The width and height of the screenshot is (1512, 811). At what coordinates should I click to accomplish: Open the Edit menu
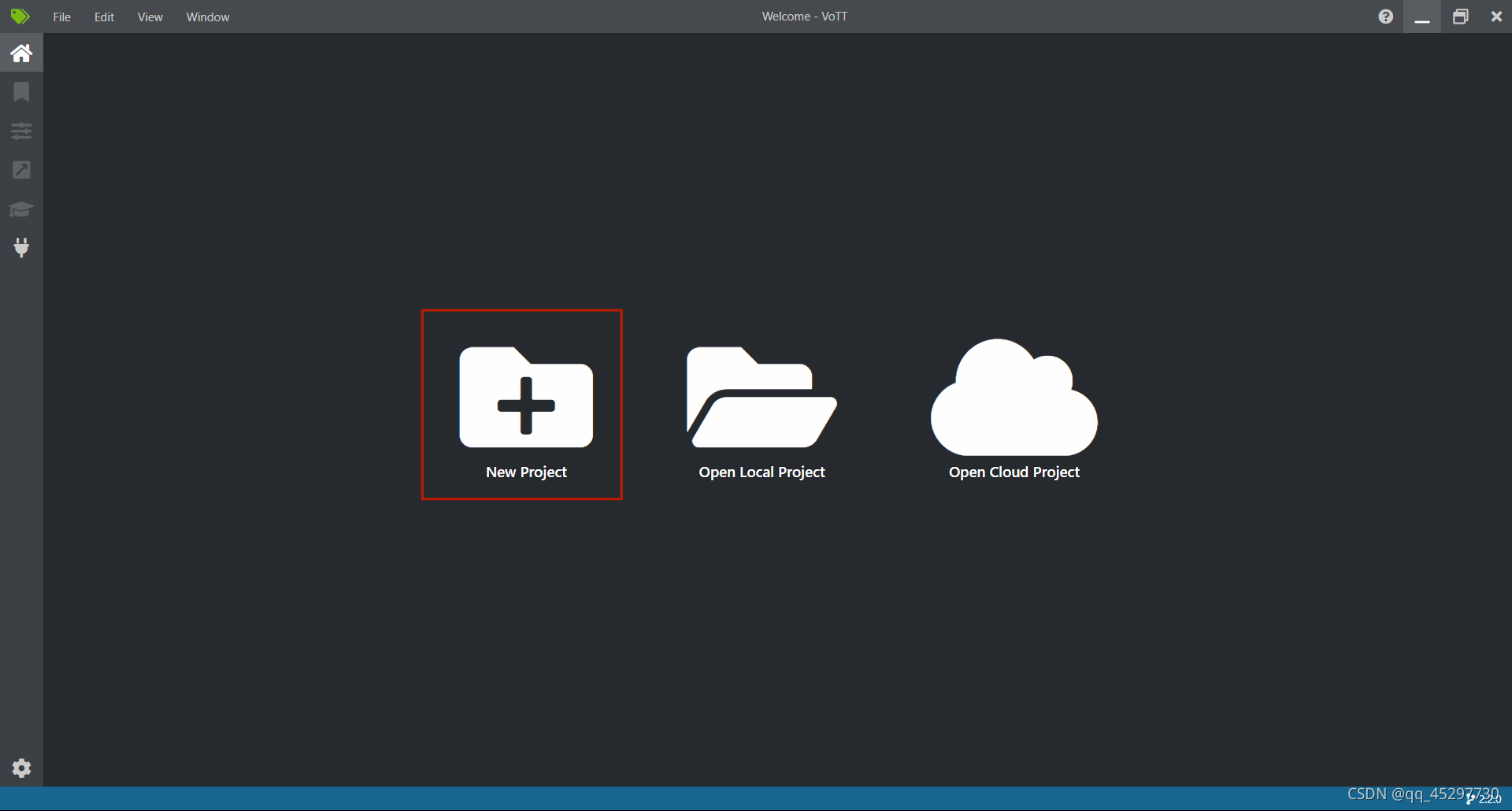coord(104,17)
